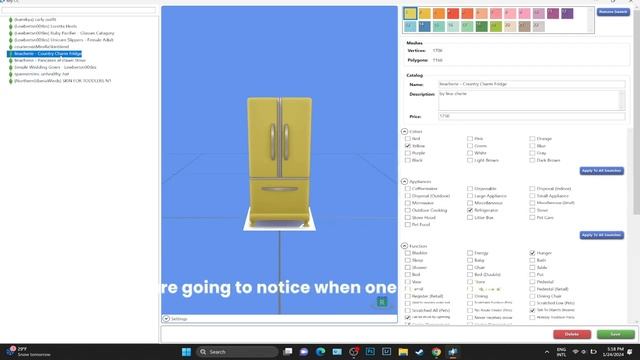The width and height of the screenshot is (640, 360).
Task: Collapse the Appliances section
Action: [404, 181]
